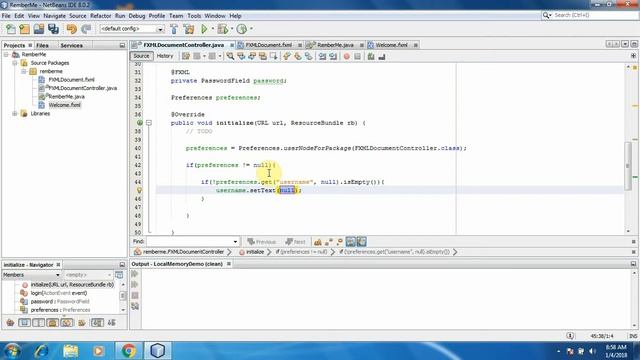The height and width of the screenshot is (360, 640).
Task: Expand the Libraries node
Action: coord(15,113)
